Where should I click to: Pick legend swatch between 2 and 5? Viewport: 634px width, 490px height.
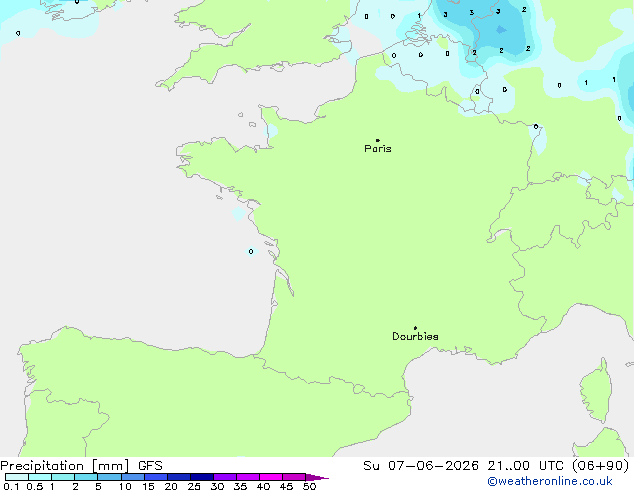tap(86, 477)
